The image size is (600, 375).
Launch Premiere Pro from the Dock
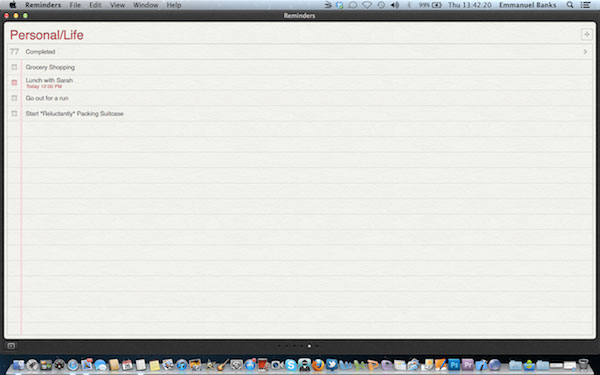[x=468, y=364]
